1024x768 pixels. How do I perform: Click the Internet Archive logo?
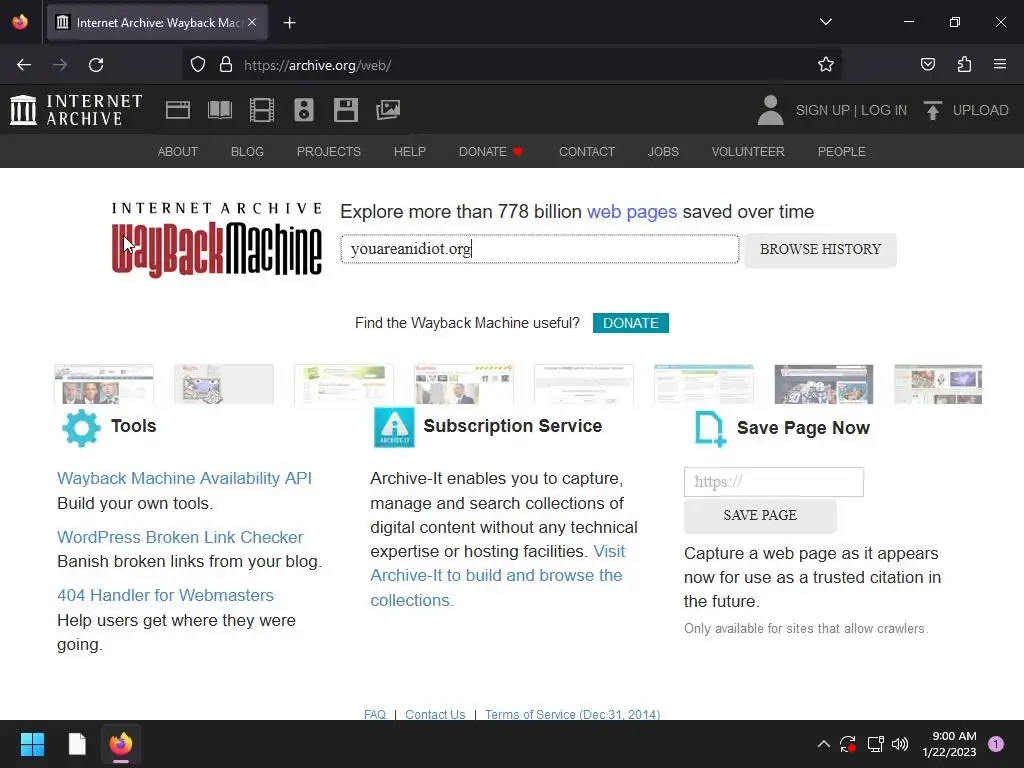(x=76, y=110)
